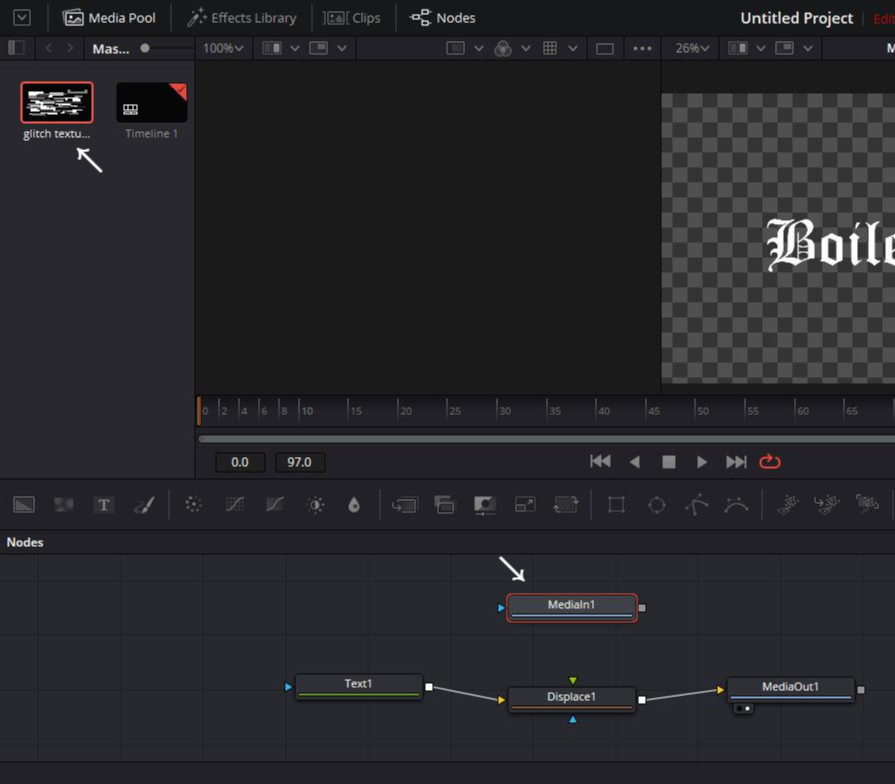Add a Hue Curves node
Screen dimensions: 895x784
tap(275, 505)
